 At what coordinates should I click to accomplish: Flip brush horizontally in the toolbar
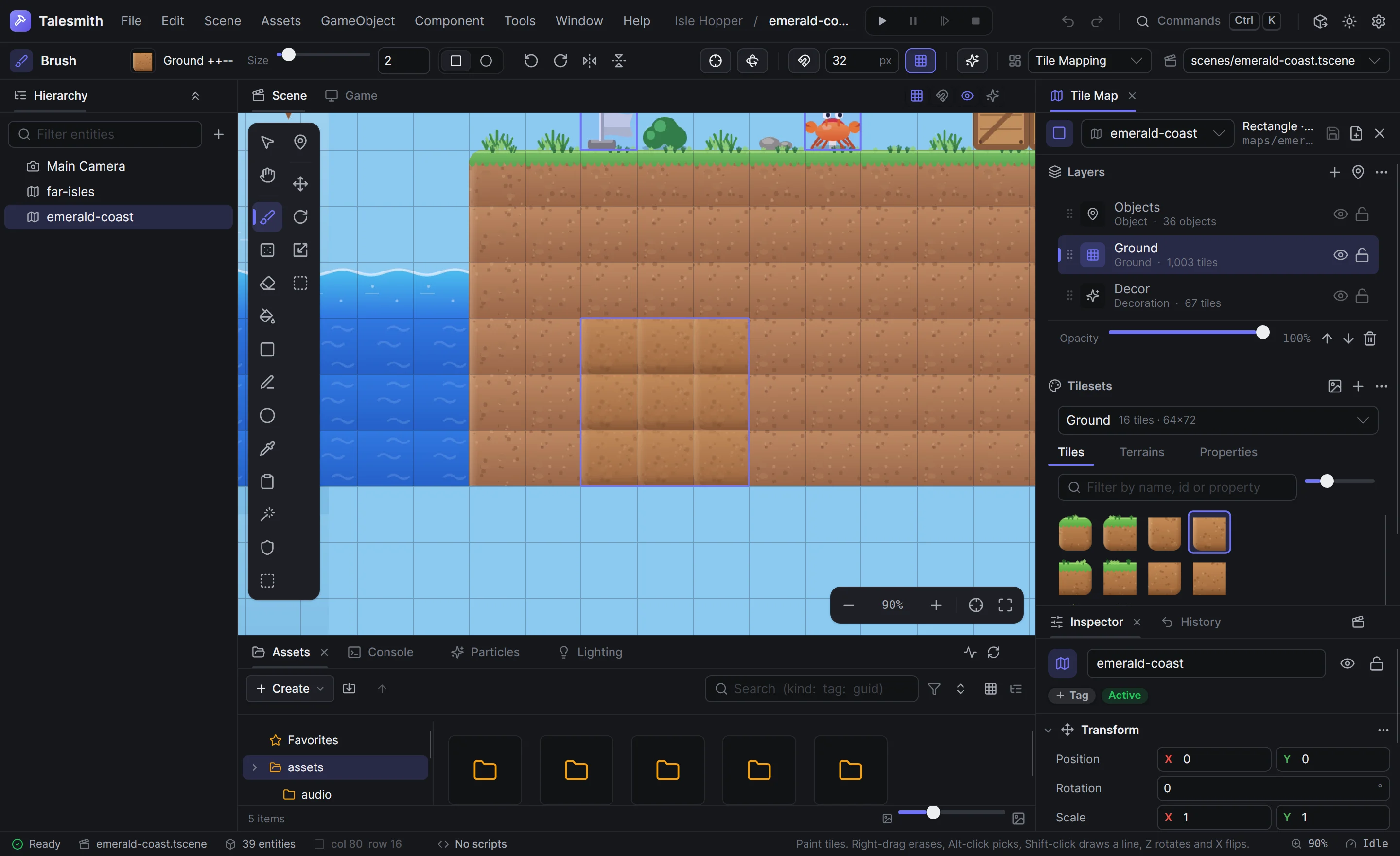(x=590, y=61)
